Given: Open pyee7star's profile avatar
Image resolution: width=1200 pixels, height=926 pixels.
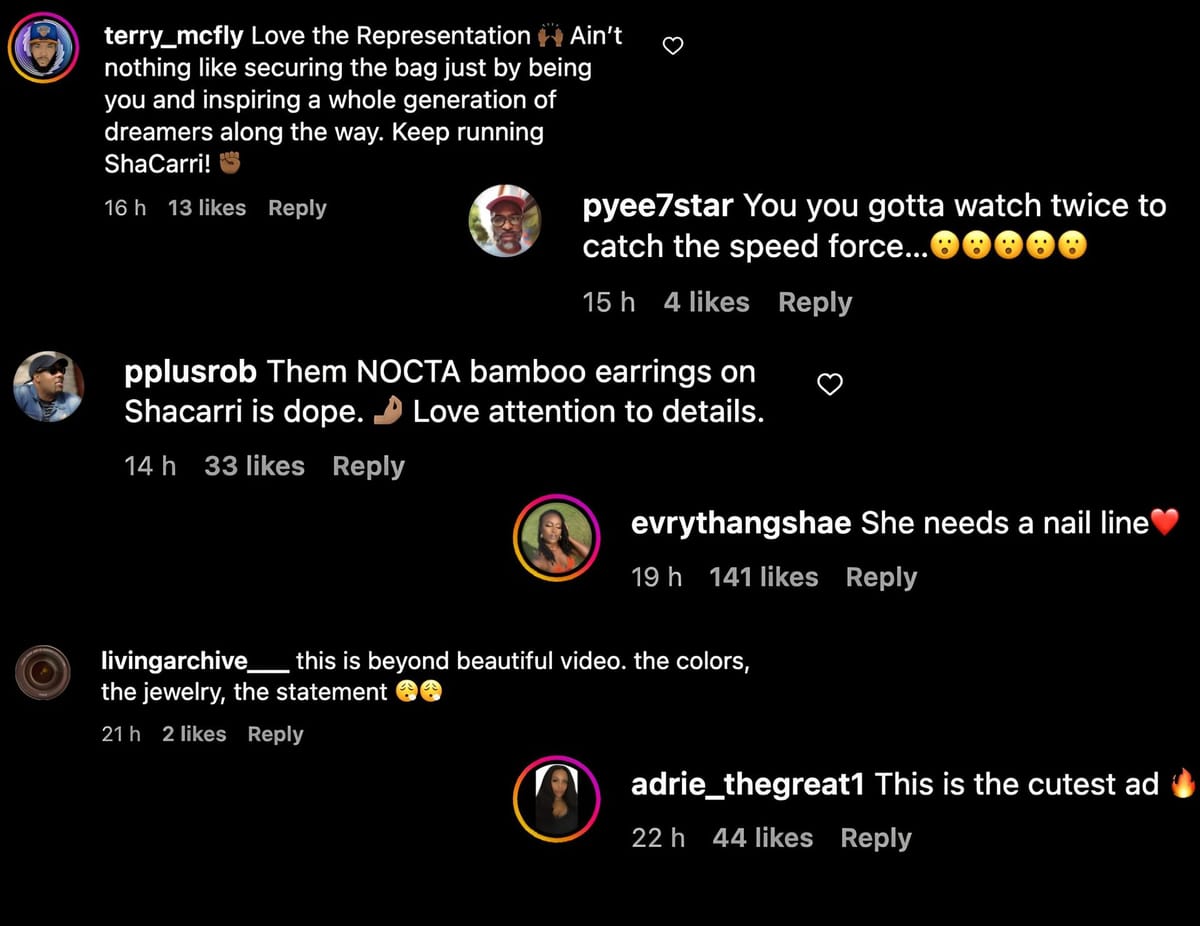Looking at the screenshot, I should 505,221.
